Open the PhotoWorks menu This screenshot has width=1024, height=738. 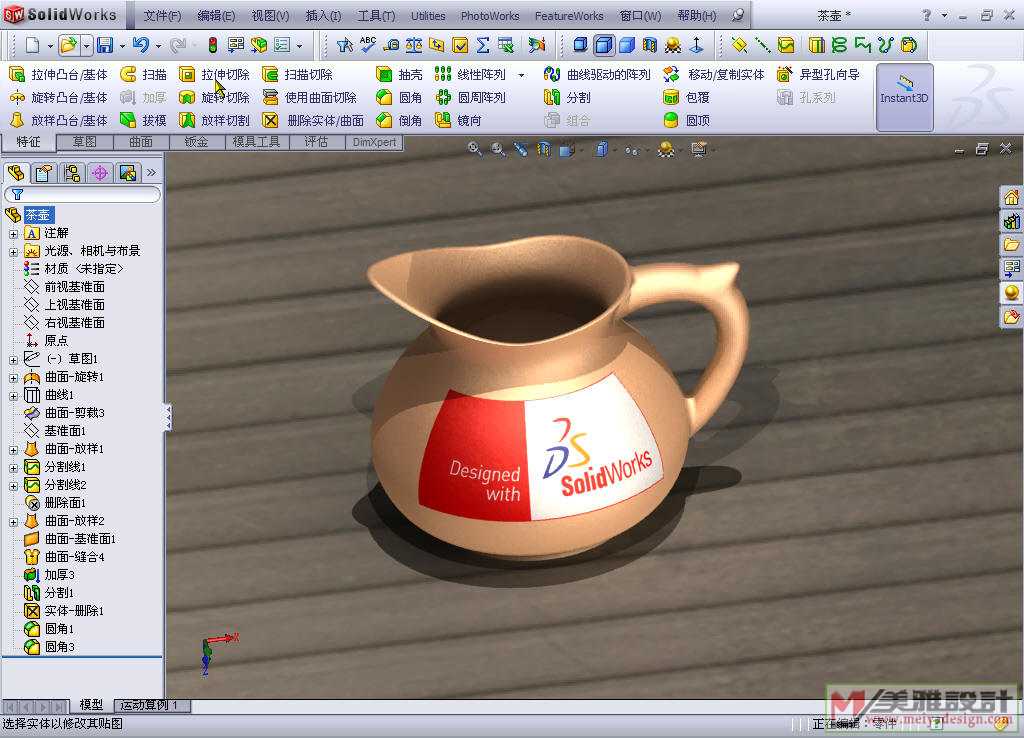click(490, 16)
